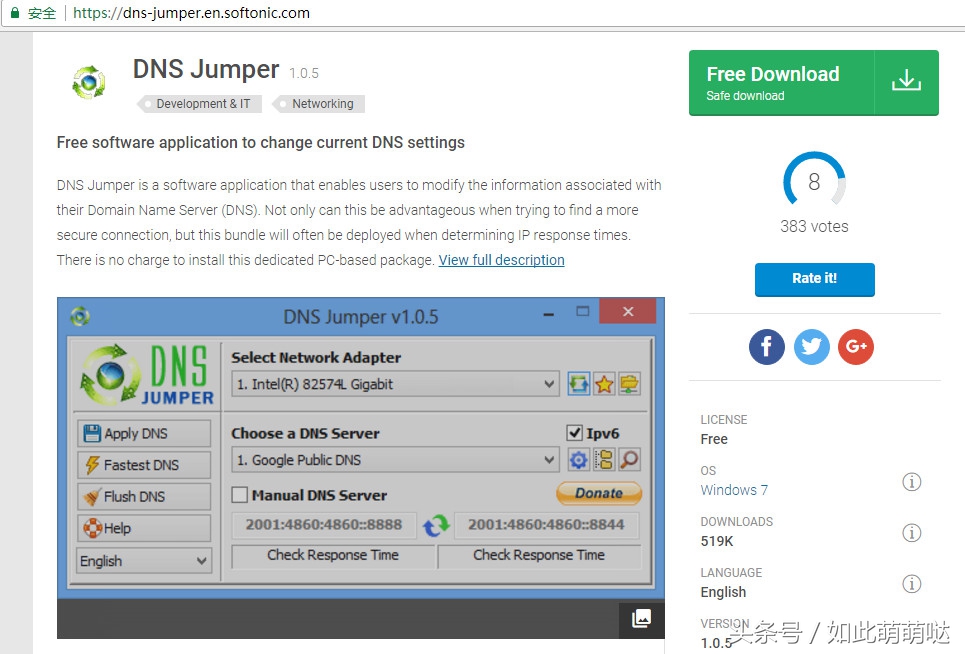Open the Windows 7 OS link

tap(734, 490)
